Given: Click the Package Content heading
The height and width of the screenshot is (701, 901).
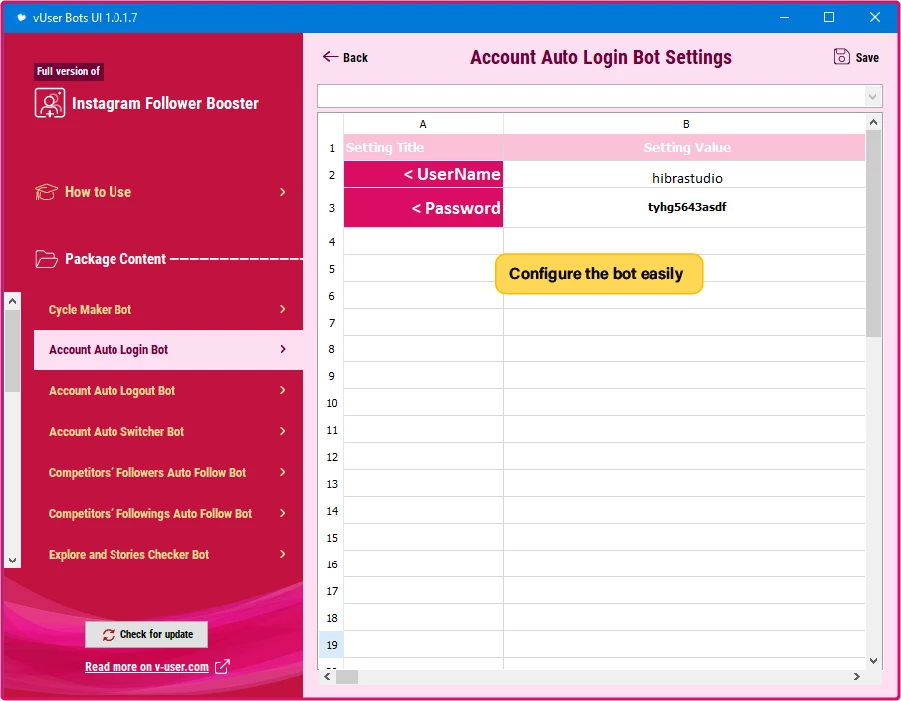Looking at the screenshot, I should coord(115,259).
